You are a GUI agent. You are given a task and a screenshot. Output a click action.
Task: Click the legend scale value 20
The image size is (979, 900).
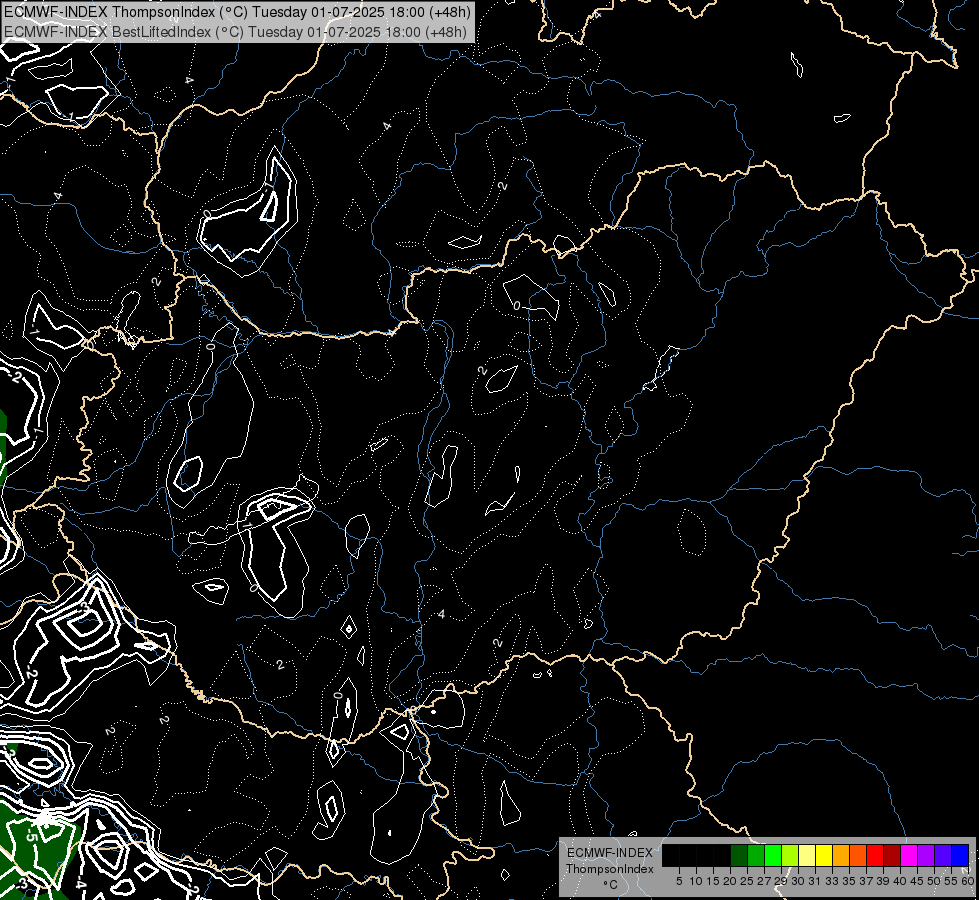pyautogui.click(x=730, y=881)
